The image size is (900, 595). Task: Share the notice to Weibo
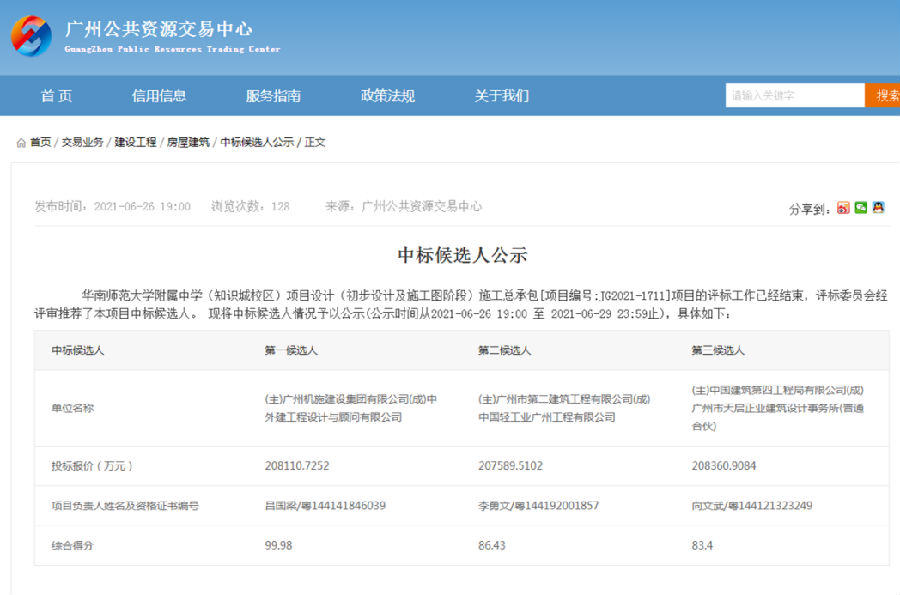[843, 208]
